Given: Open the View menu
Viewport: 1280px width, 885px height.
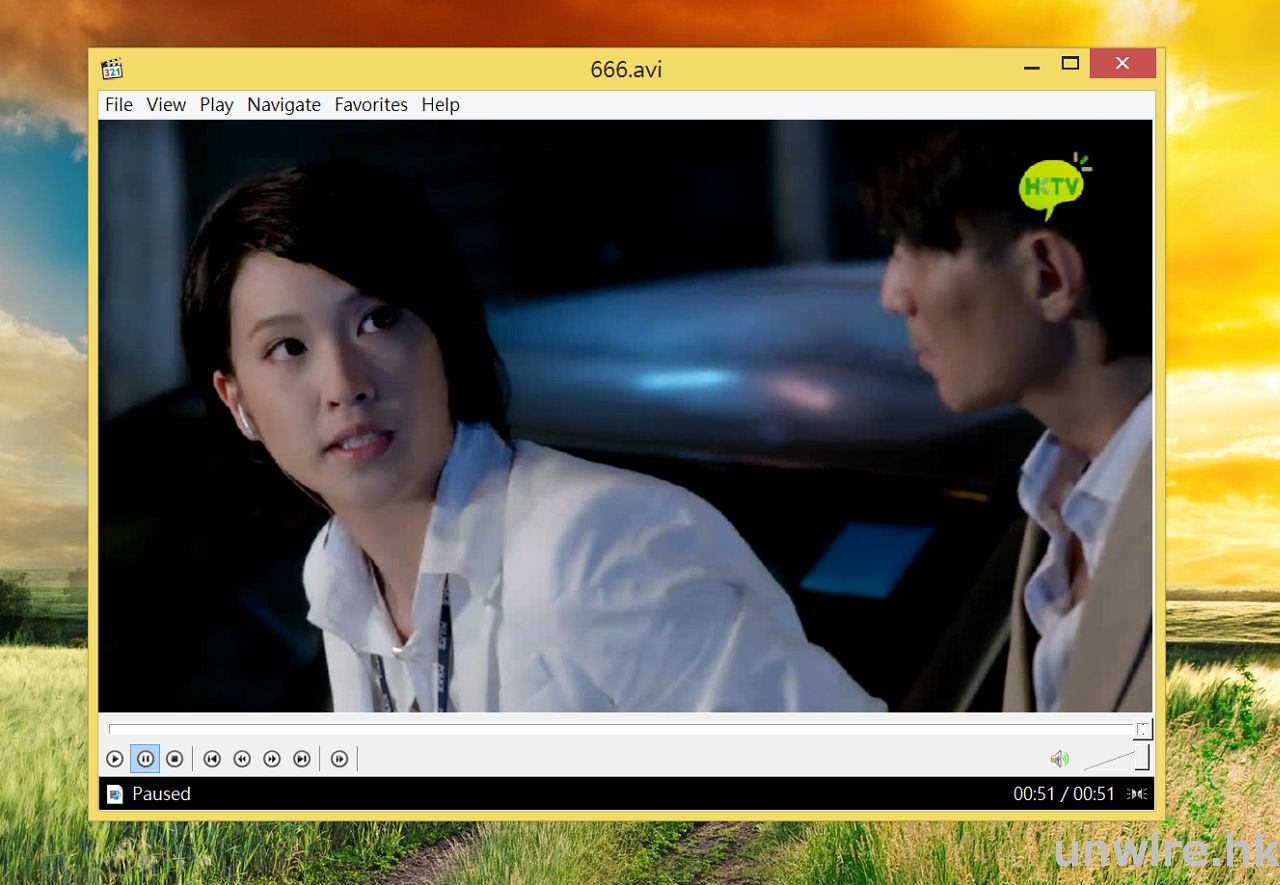Looking at the screenshot, I should (x=166, y=105).
